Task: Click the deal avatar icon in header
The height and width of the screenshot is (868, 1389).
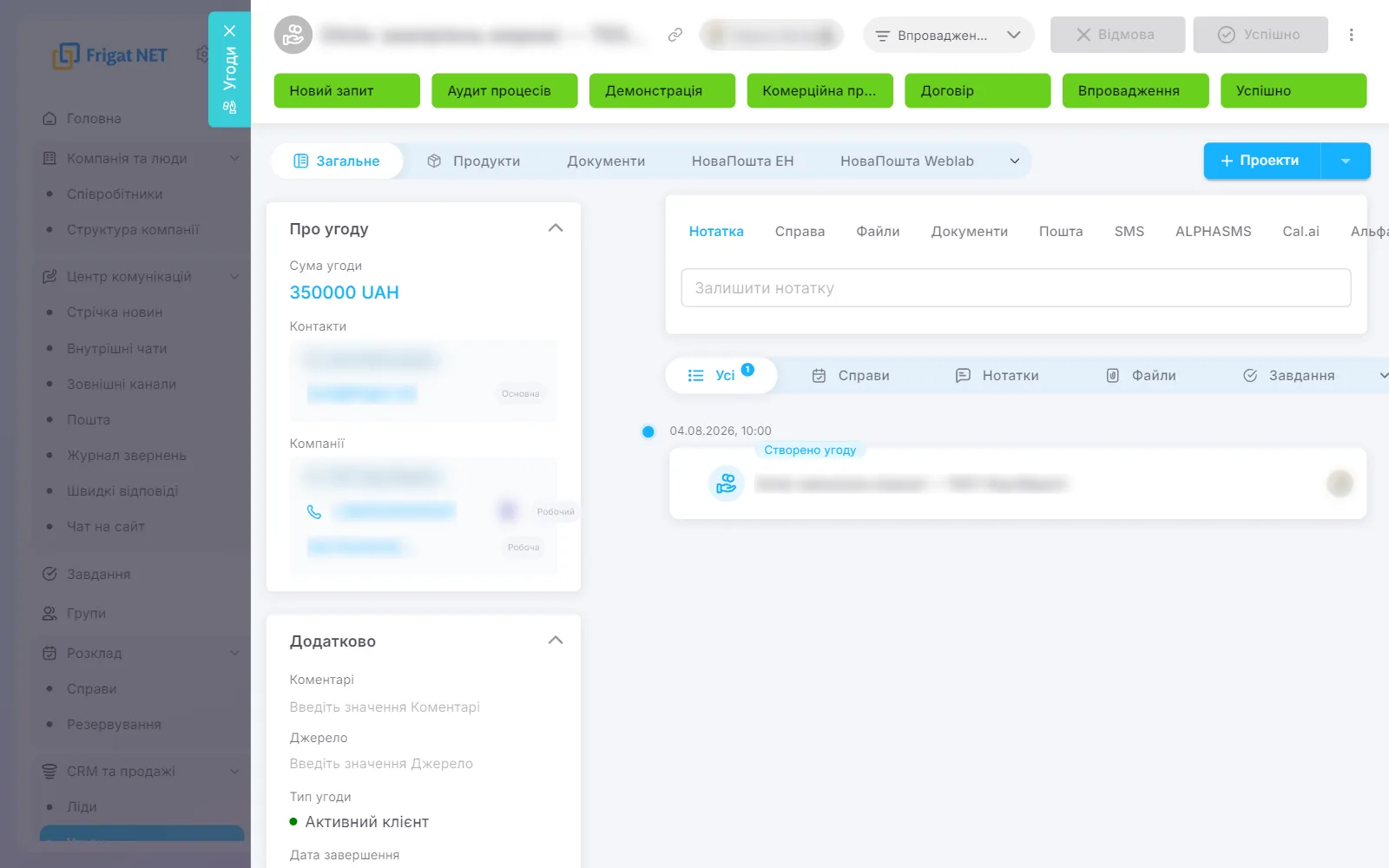Action: 293,35
